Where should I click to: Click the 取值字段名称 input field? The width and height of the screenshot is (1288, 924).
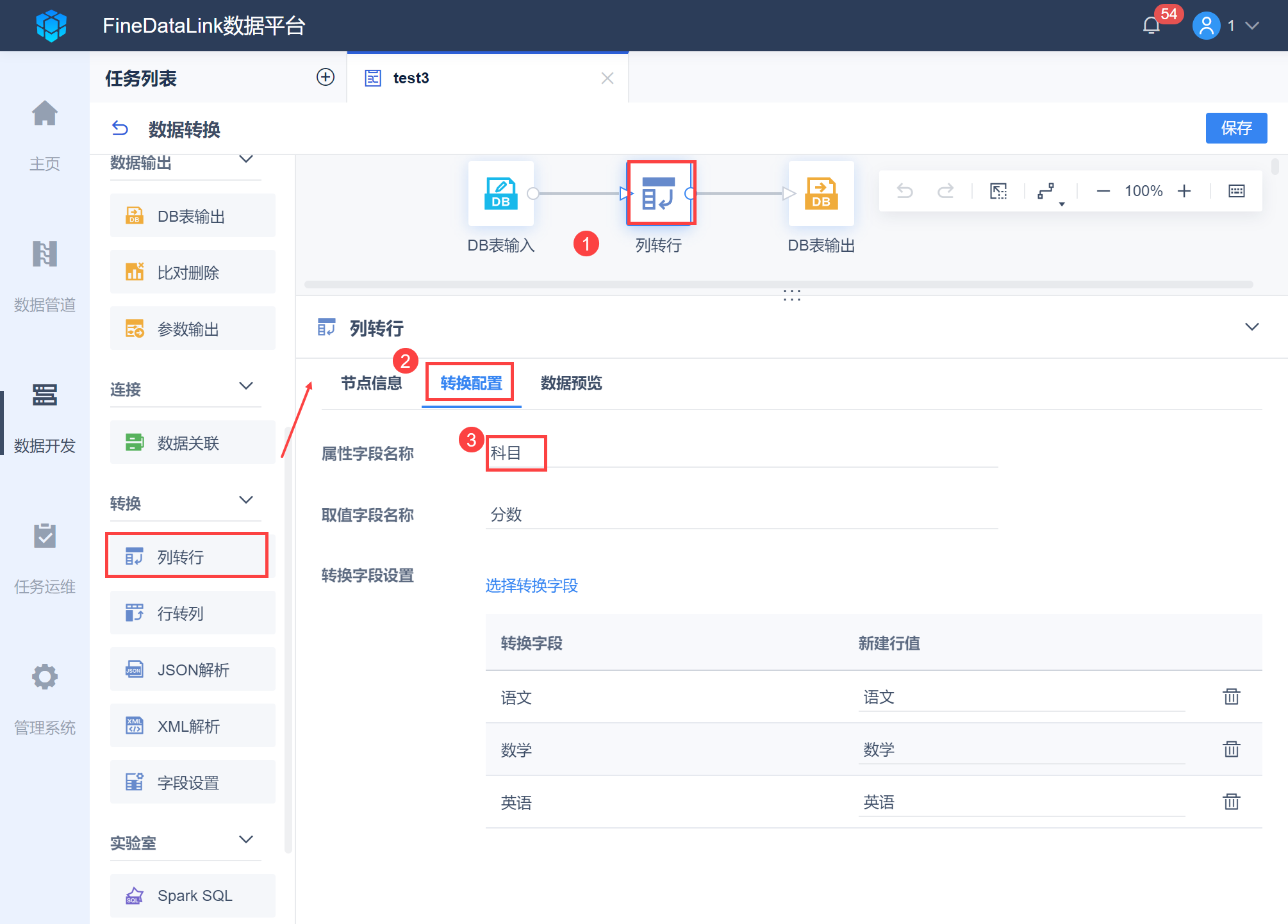[x=741, y=515]
